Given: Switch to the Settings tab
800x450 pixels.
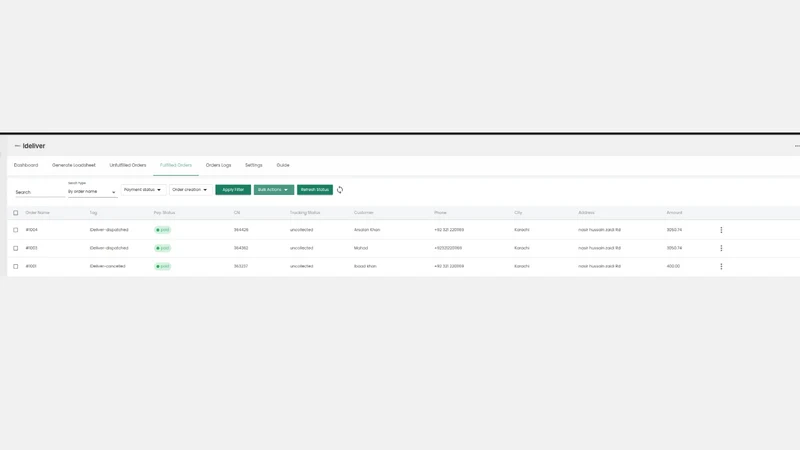Looking at the screenshot, I should click(254, 165).
